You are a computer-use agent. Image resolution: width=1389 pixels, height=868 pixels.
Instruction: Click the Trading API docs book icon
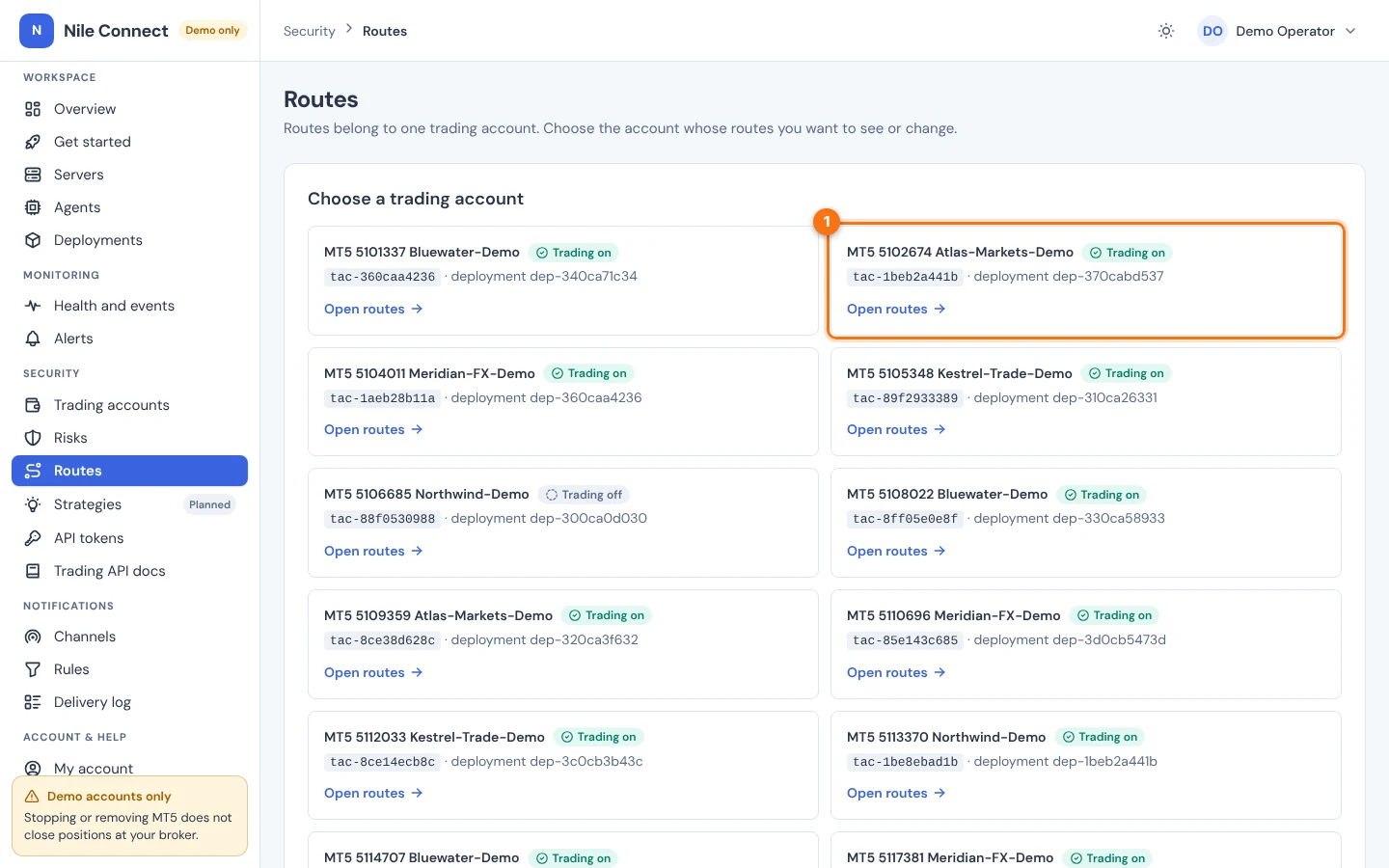[x=33, y=571]
